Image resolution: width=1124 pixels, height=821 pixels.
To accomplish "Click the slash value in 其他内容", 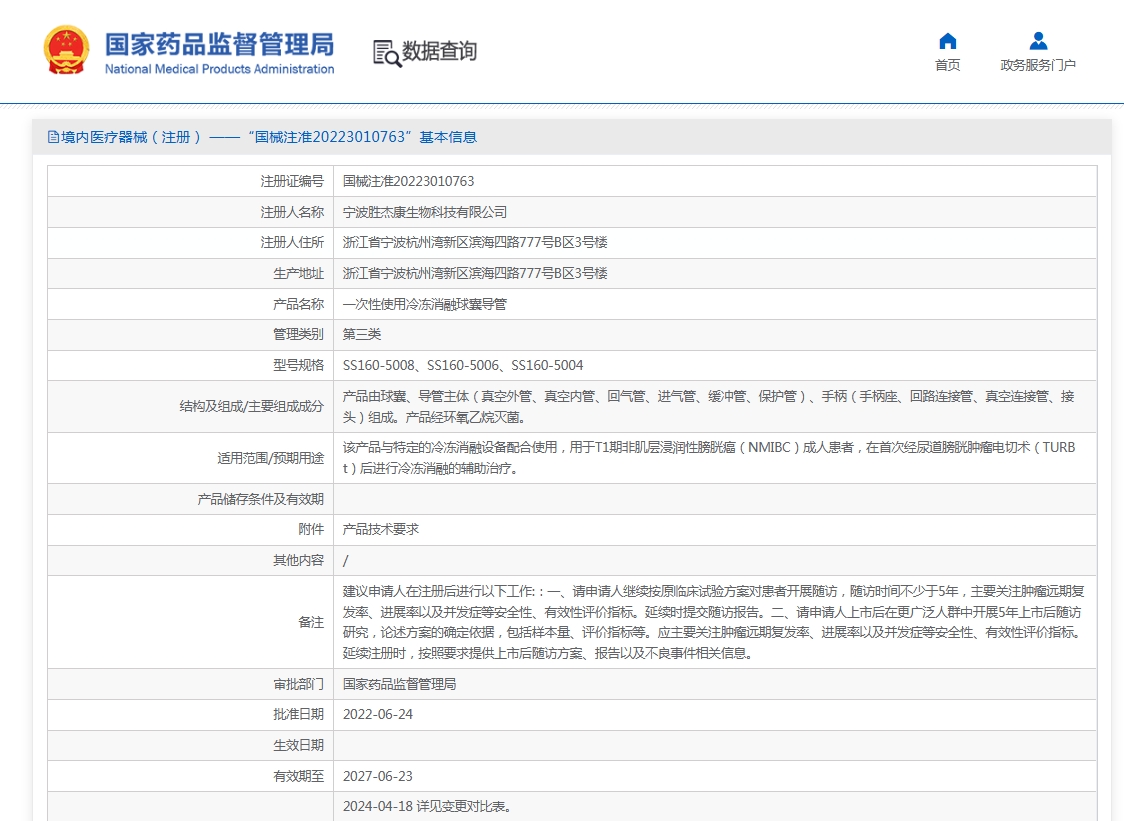I will (346, 561).
